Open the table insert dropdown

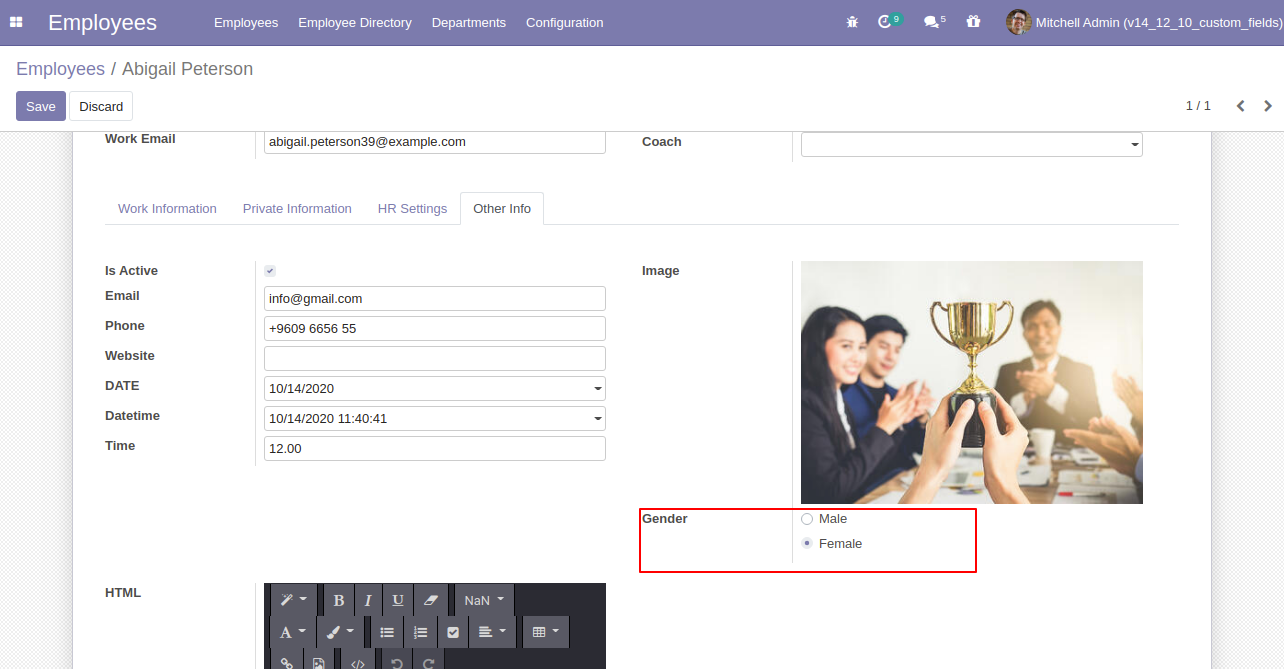point(546,632)
